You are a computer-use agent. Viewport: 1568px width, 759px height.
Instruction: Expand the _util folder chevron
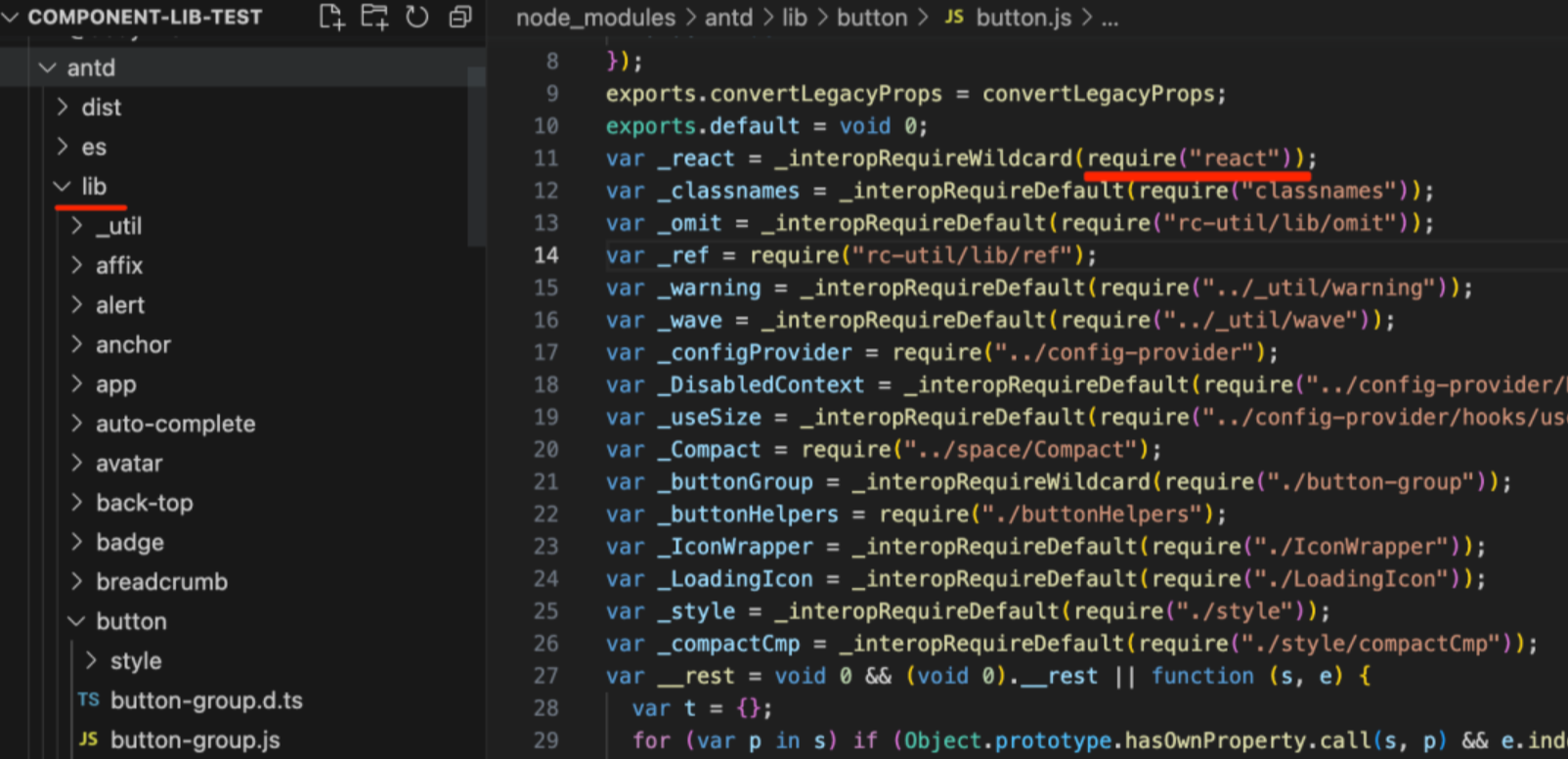point(77,226)
